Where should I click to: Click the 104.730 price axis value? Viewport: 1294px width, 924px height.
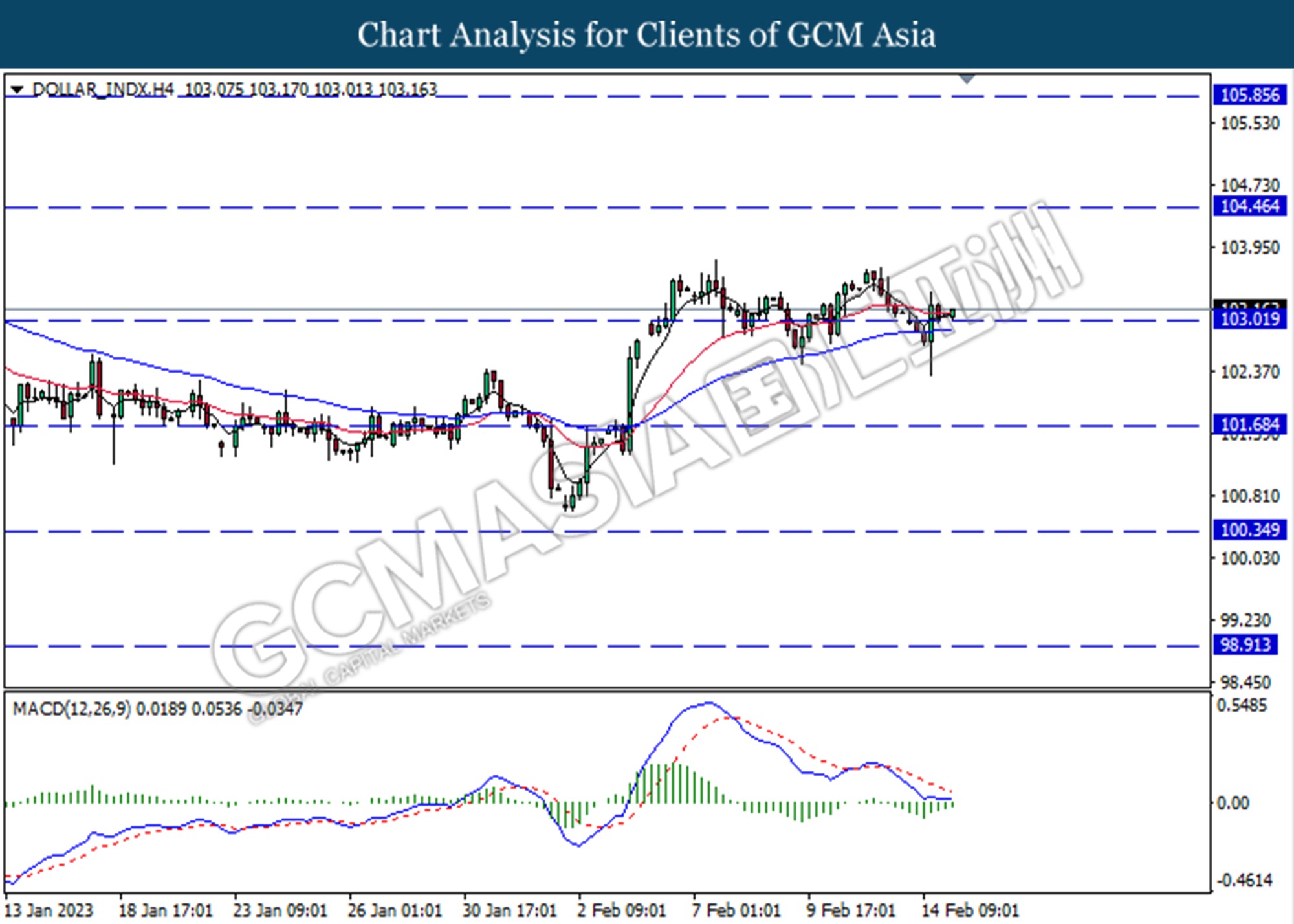(x=1249, y=185)
